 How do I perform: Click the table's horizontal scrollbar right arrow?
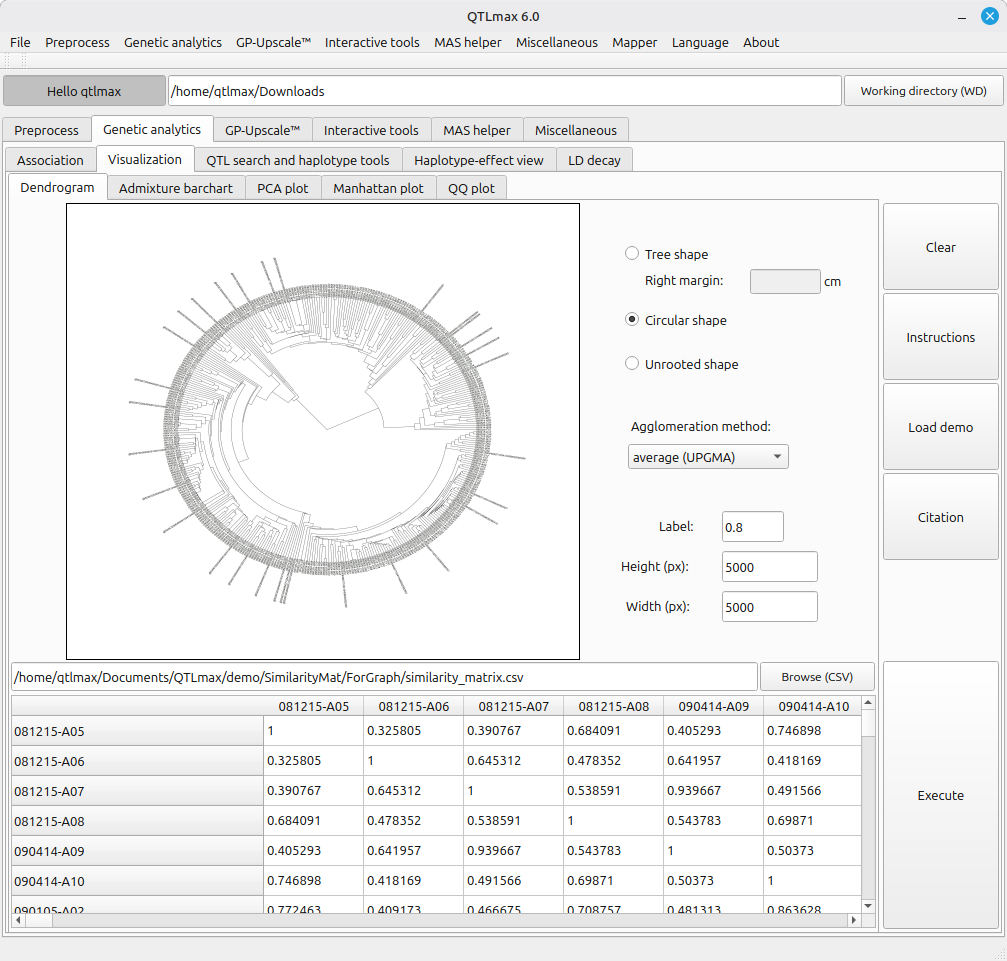coord(854,920)
